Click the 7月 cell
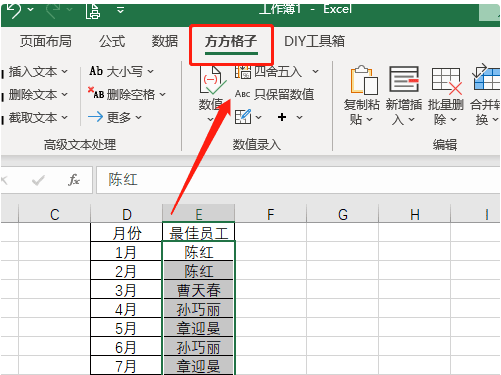501x375 pixels. click(126, 365)
